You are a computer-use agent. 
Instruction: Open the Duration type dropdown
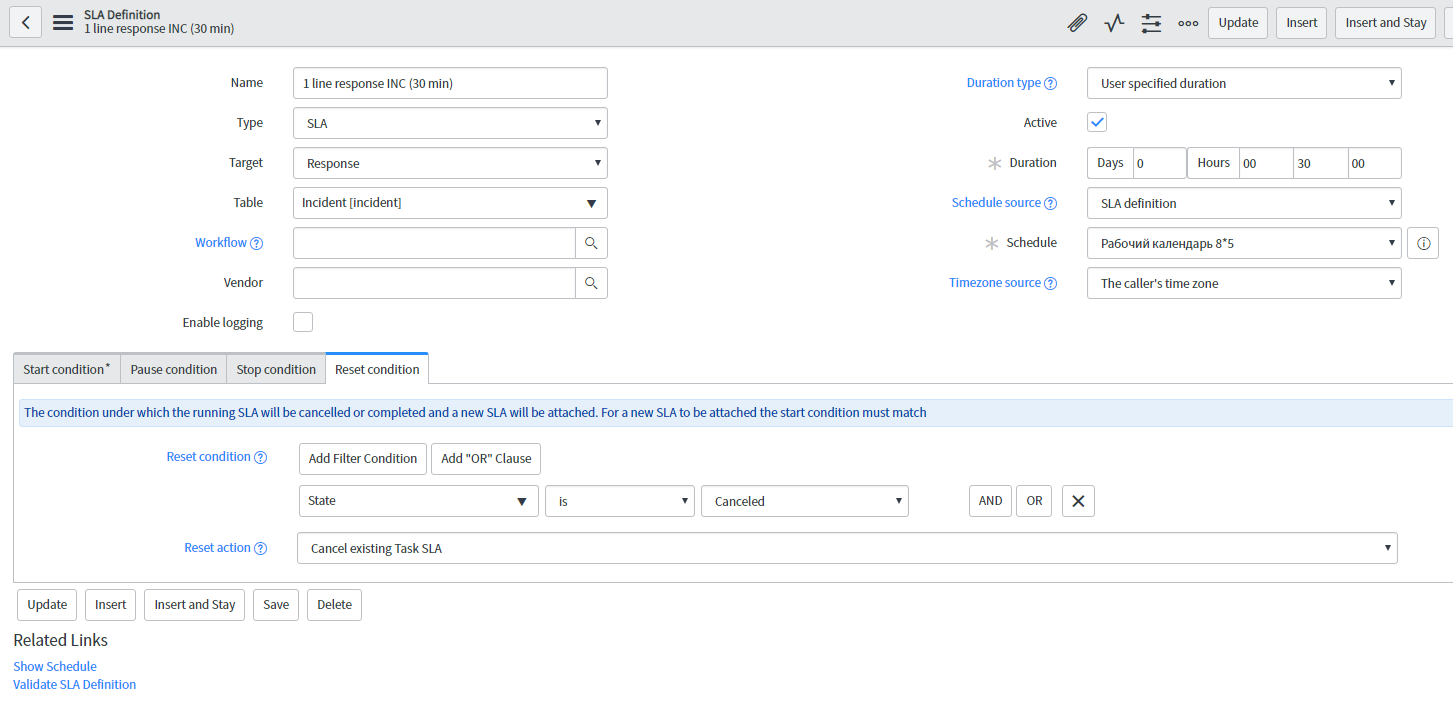(1244, 83)
